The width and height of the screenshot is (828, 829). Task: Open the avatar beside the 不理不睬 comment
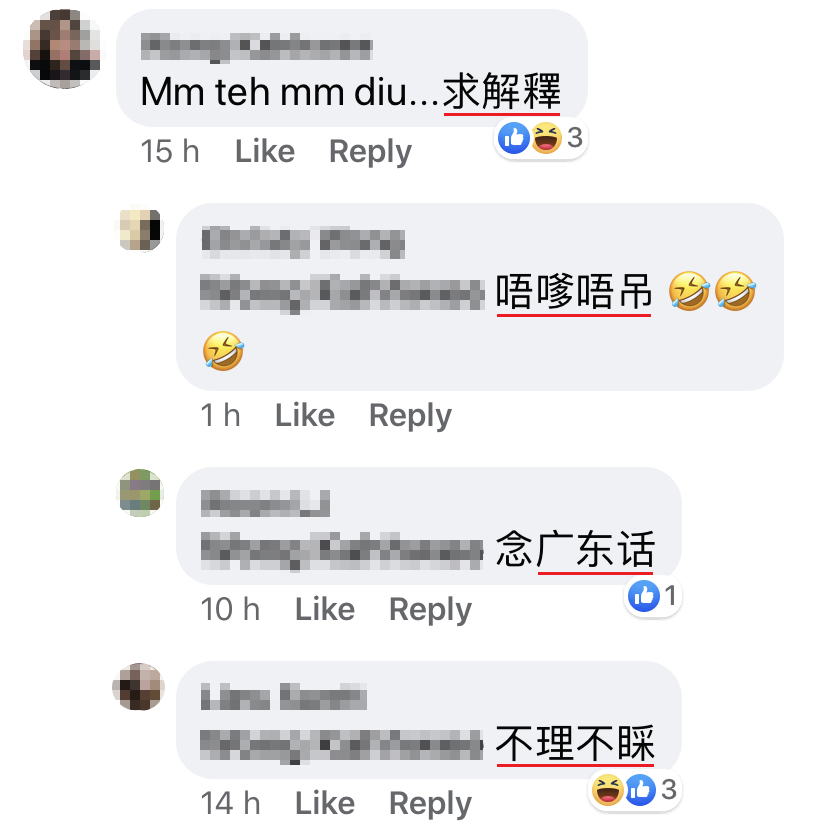(x=140, y=686)
